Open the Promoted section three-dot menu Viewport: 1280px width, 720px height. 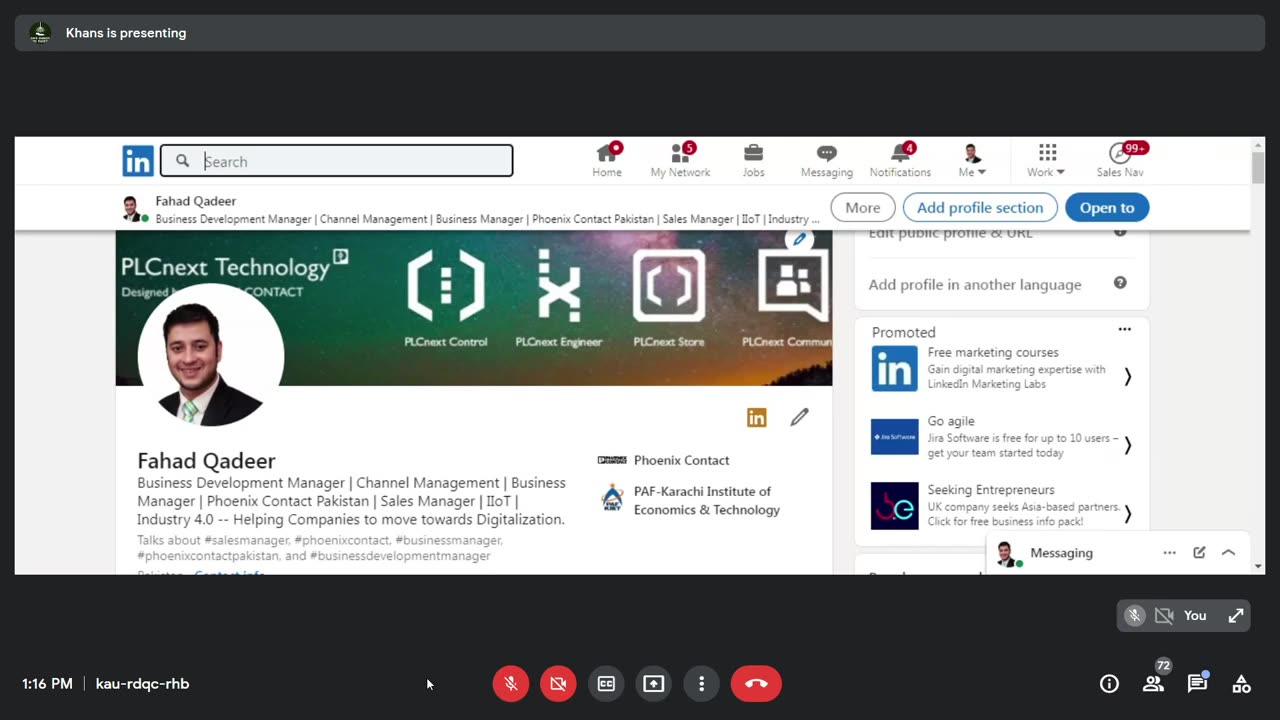pos(1124,329)
